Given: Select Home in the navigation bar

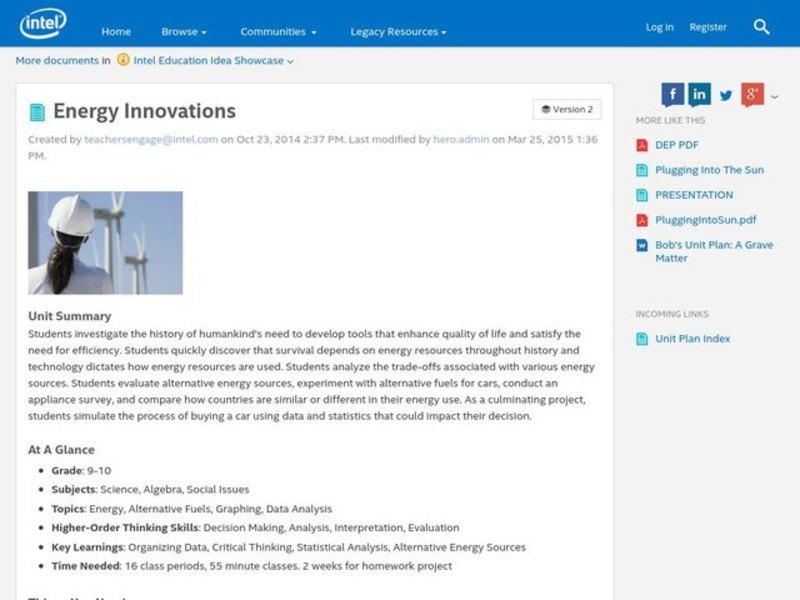Looking at the screenshot, I should point(117,31).
